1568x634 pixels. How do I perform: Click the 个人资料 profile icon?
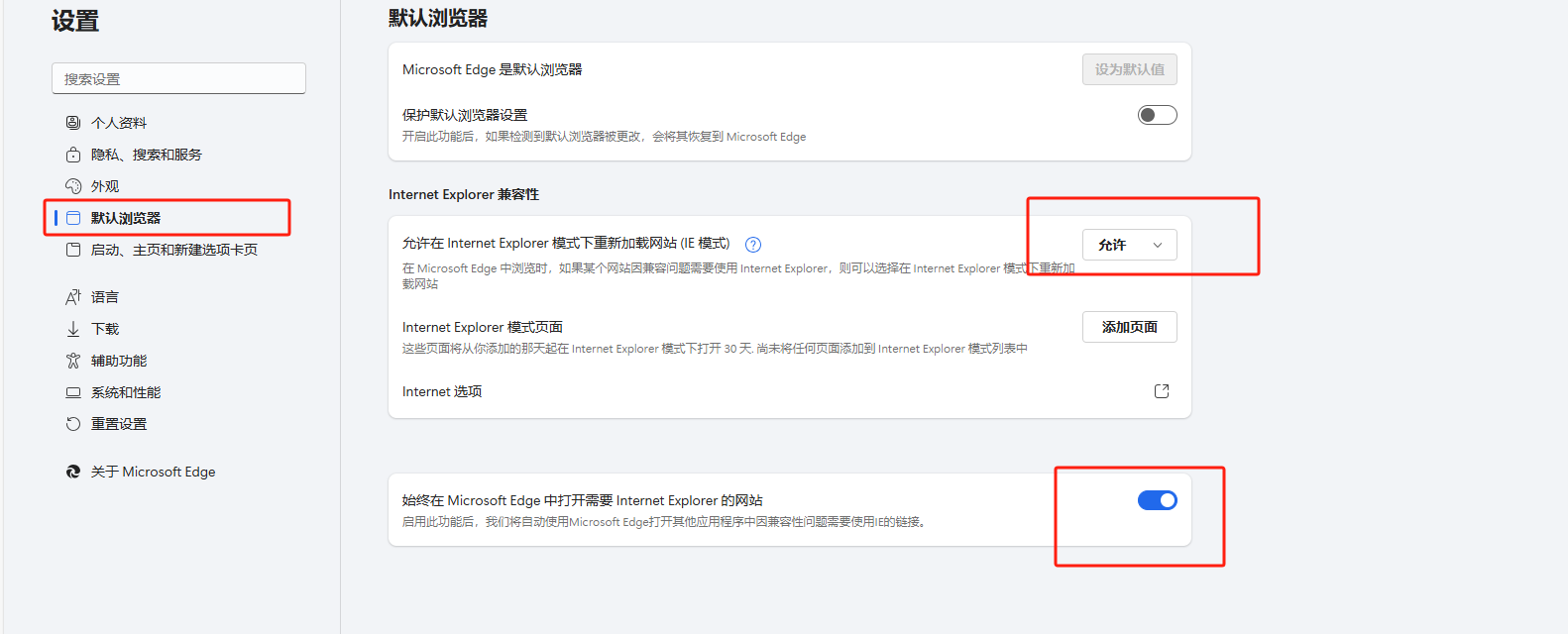click(x=73, y=123)
